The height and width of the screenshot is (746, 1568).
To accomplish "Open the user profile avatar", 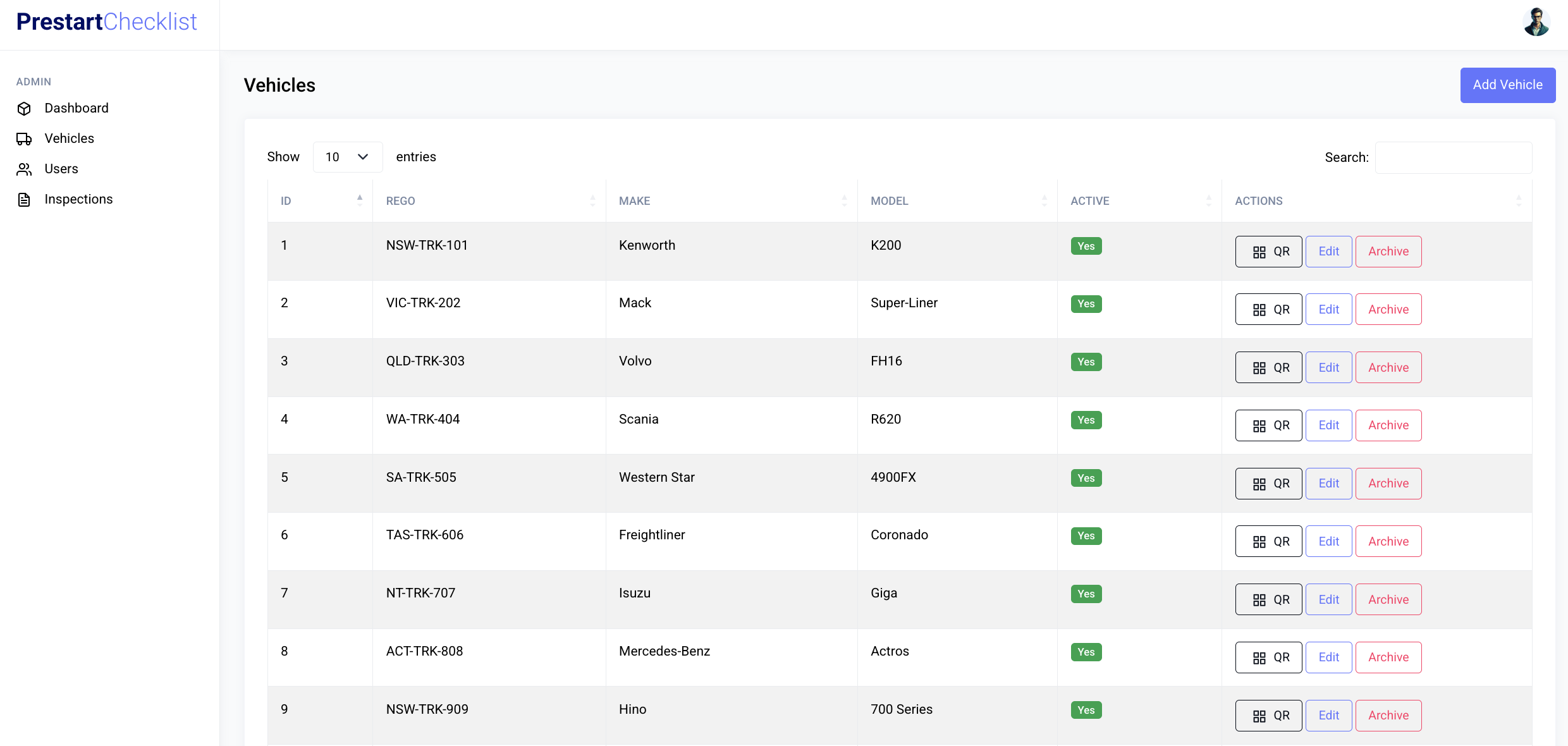I will click(x=1536, y=22).
